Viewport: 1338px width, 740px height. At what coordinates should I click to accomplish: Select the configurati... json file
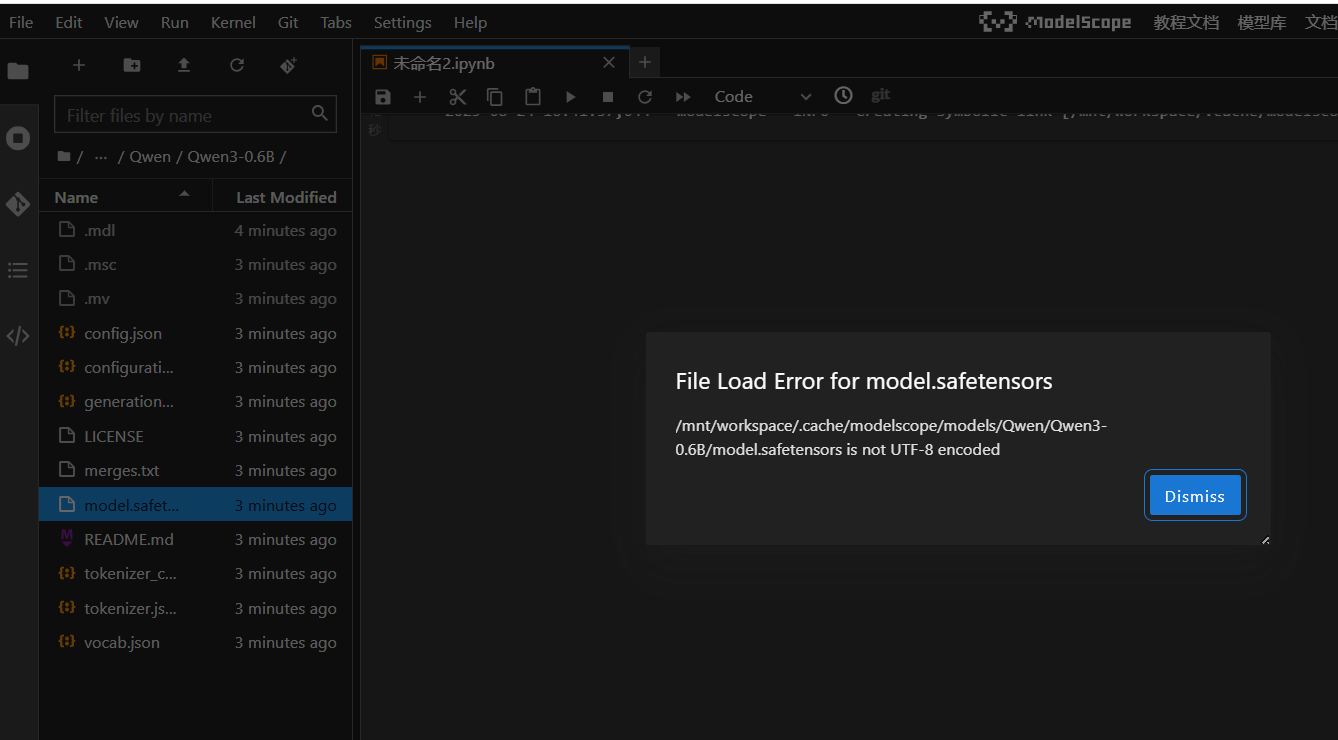click(x=195, y=368)
